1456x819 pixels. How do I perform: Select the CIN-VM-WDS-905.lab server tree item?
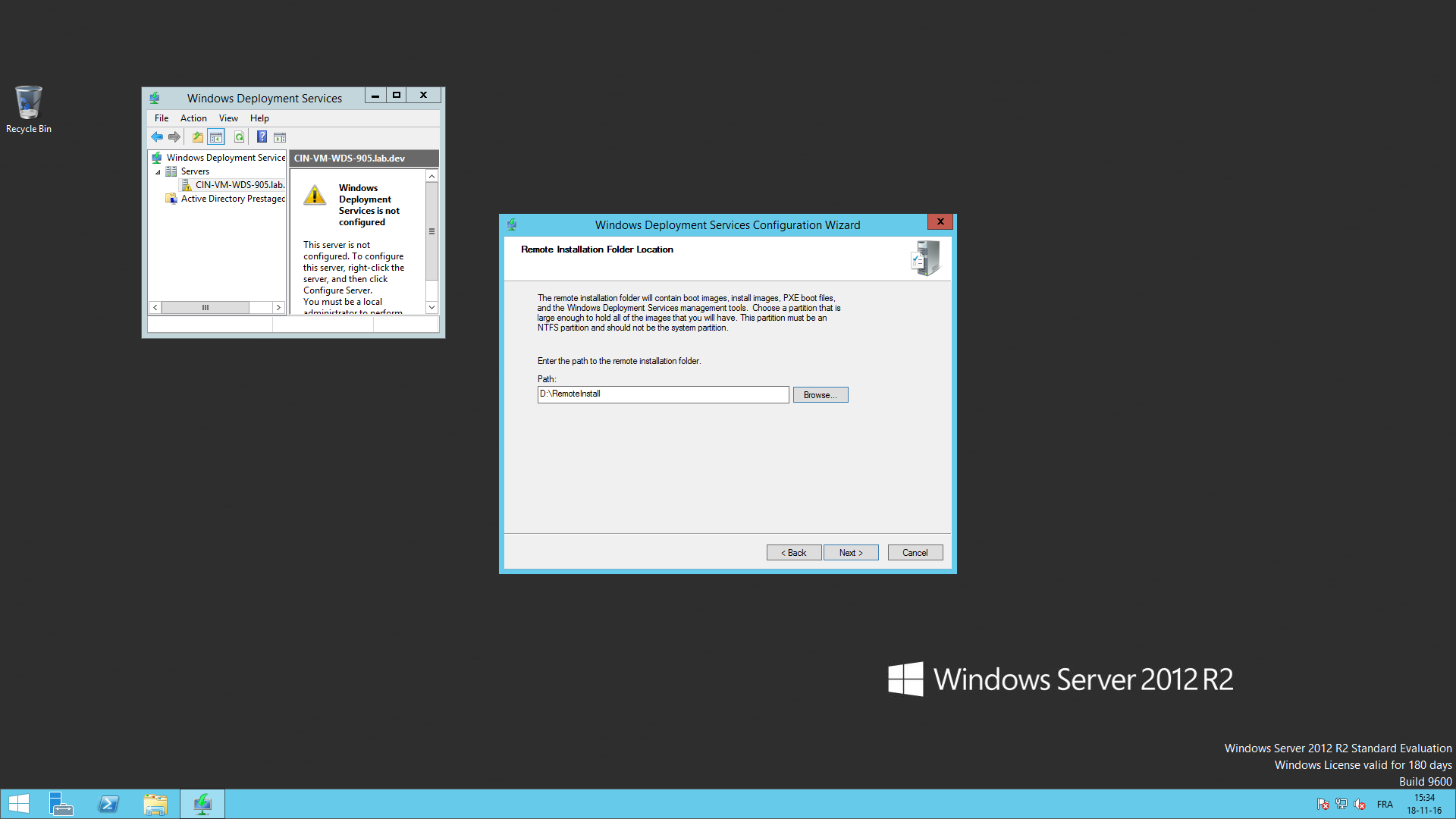pyautogui.click(x=240, y=185)
